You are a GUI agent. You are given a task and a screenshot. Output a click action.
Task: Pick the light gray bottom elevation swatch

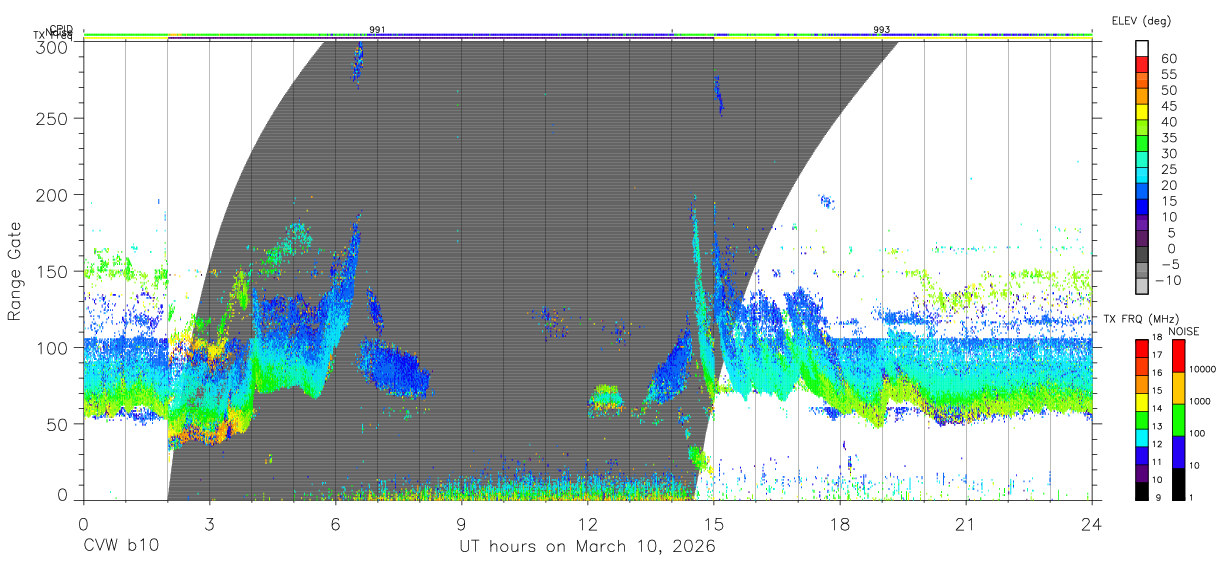(1142, 287)
